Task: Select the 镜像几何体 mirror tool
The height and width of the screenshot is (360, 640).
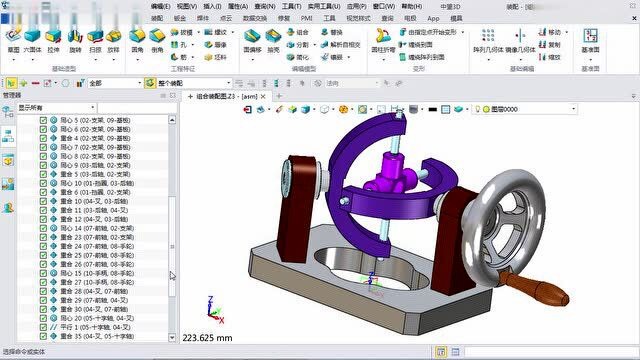Action: click(520, 41)
